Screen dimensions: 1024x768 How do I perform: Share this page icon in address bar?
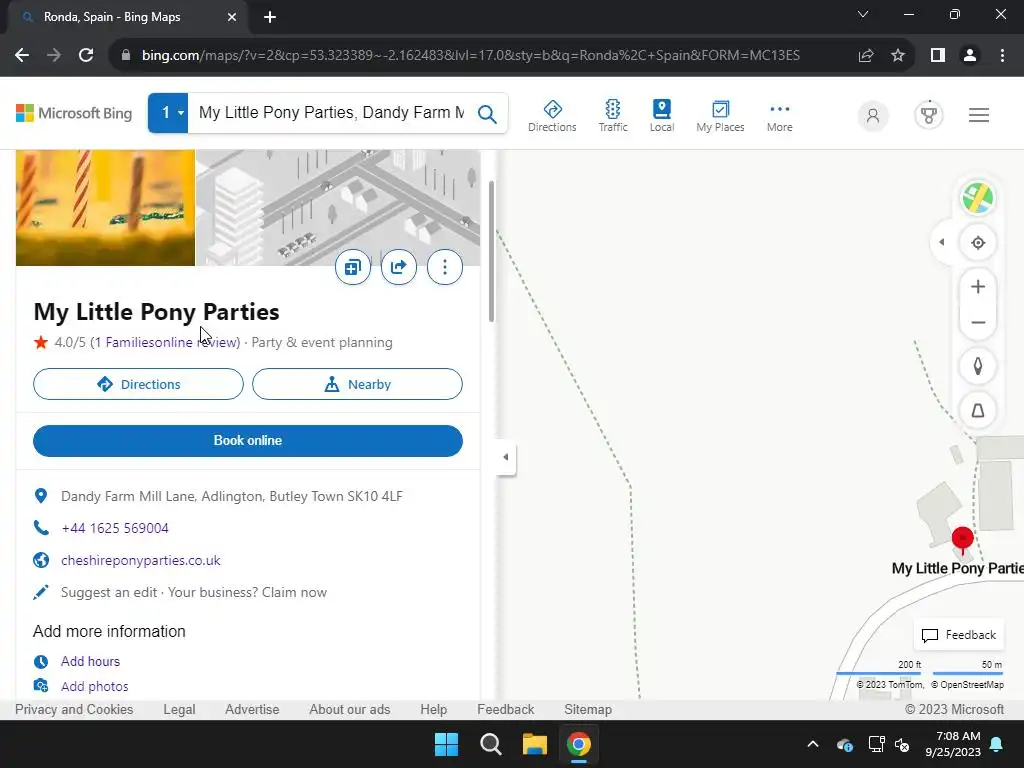pyautogui.click(x=866, y=56)
